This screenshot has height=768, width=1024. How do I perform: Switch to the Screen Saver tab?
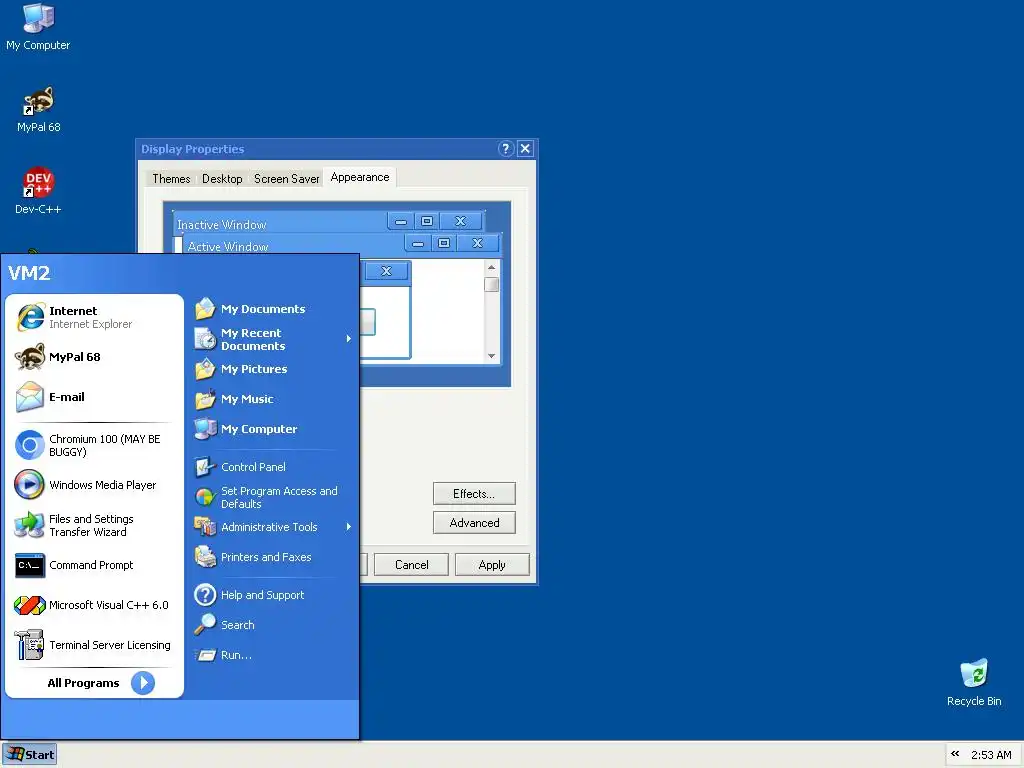287,178
